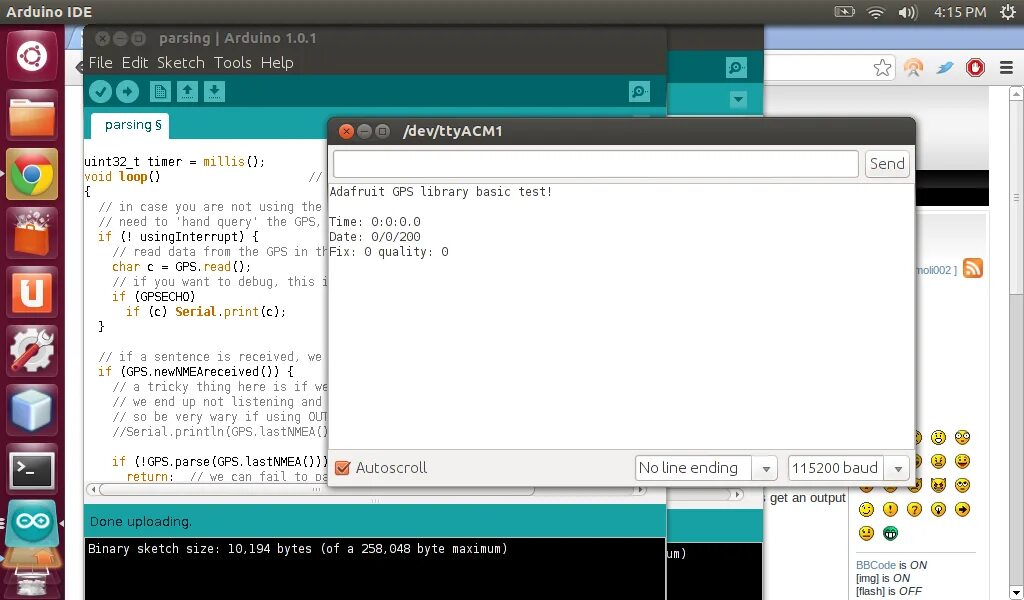Screen dimensions: 1024x600
Task: Open the File menu
Action: pos(101,63)
